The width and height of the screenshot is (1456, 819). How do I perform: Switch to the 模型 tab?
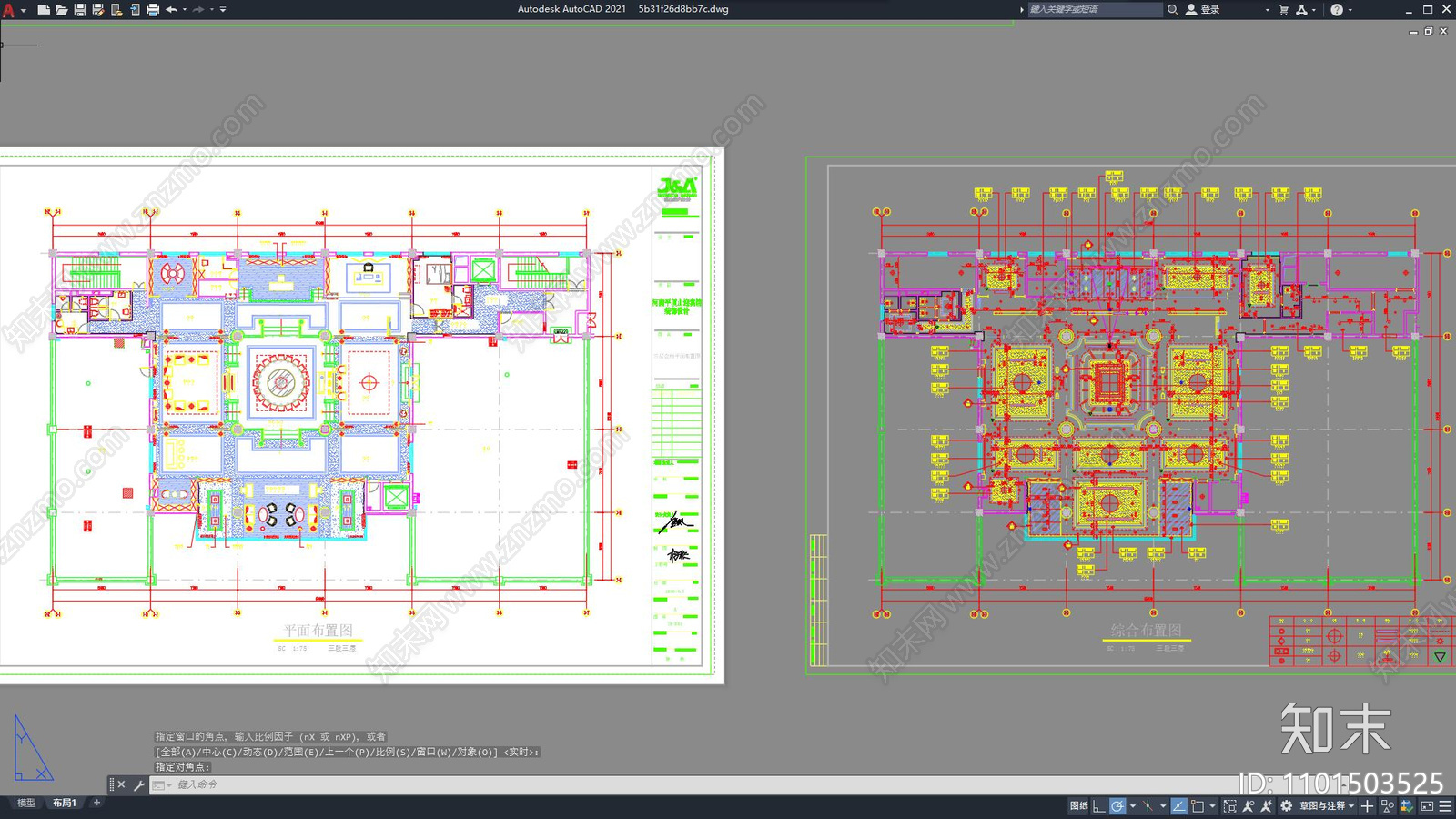pyautogui.click(x=26, y=803)
